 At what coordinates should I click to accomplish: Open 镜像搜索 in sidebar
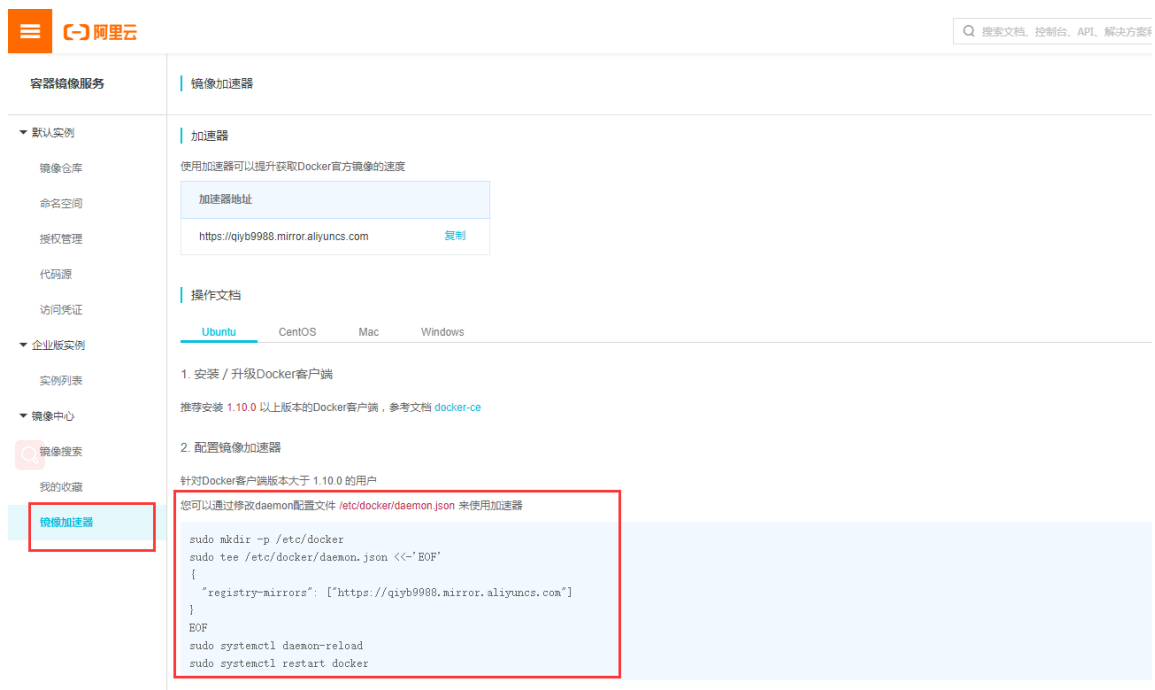tap(61, 451)
